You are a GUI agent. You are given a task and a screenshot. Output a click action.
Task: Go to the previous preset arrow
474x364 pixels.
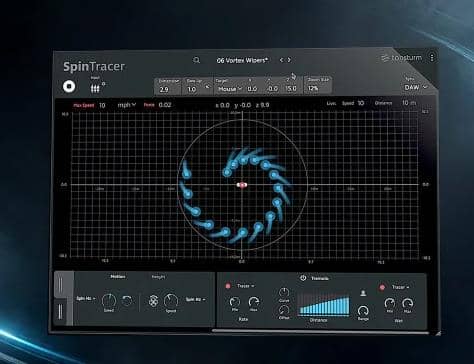click(281, 60)
